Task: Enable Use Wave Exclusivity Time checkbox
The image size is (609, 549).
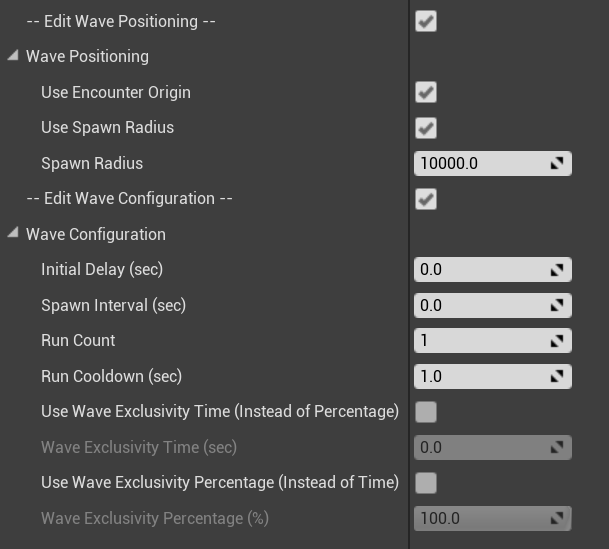Action: (x=426, y=412)
